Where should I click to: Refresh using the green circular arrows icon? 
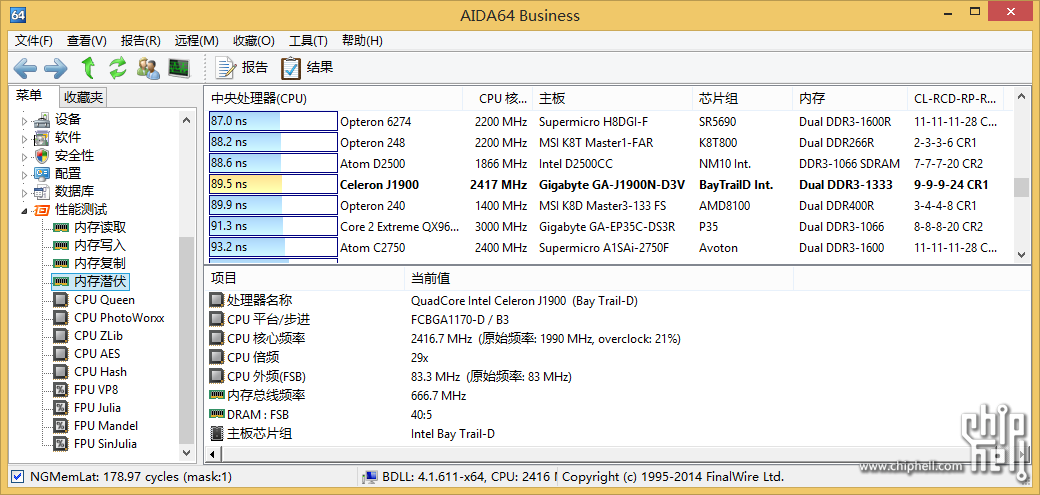[117, 68]
